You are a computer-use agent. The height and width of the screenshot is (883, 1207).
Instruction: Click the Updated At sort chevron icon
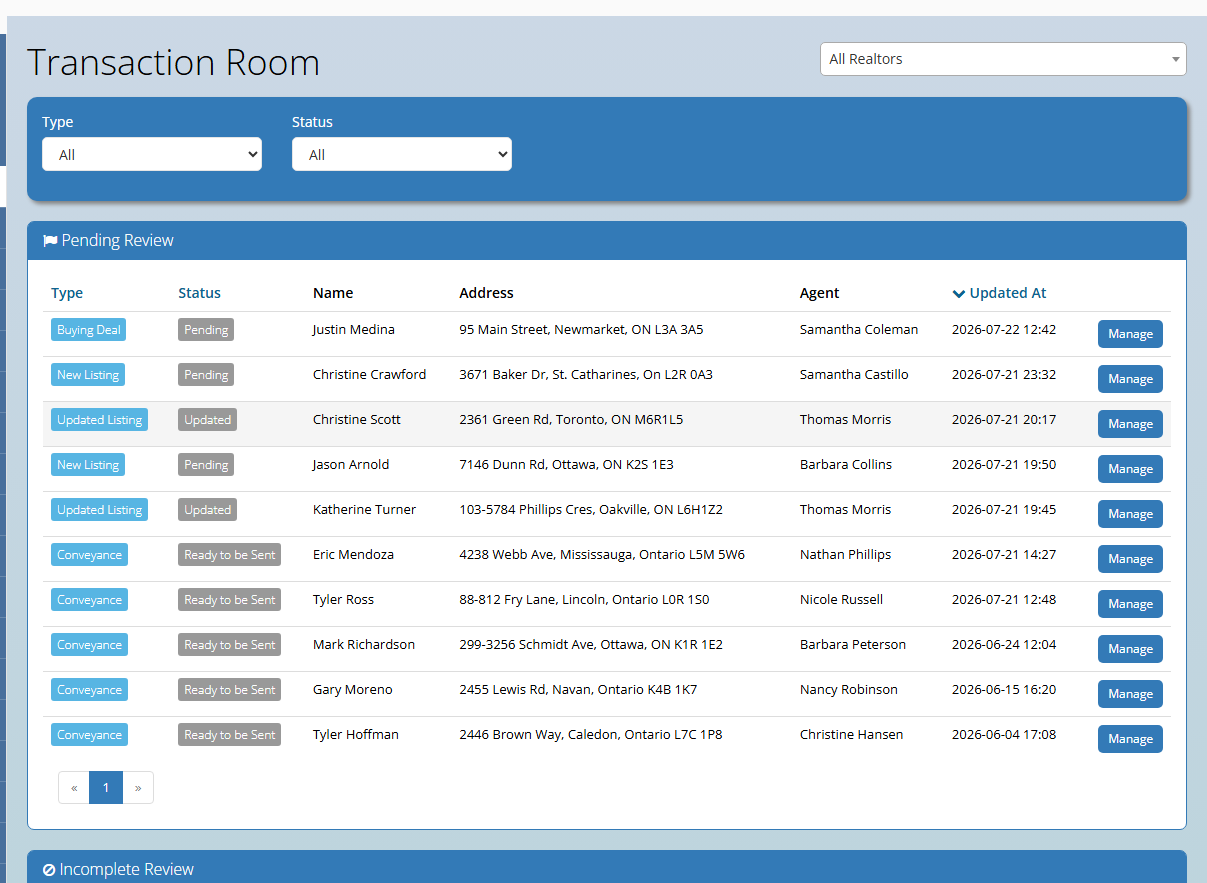959,294
